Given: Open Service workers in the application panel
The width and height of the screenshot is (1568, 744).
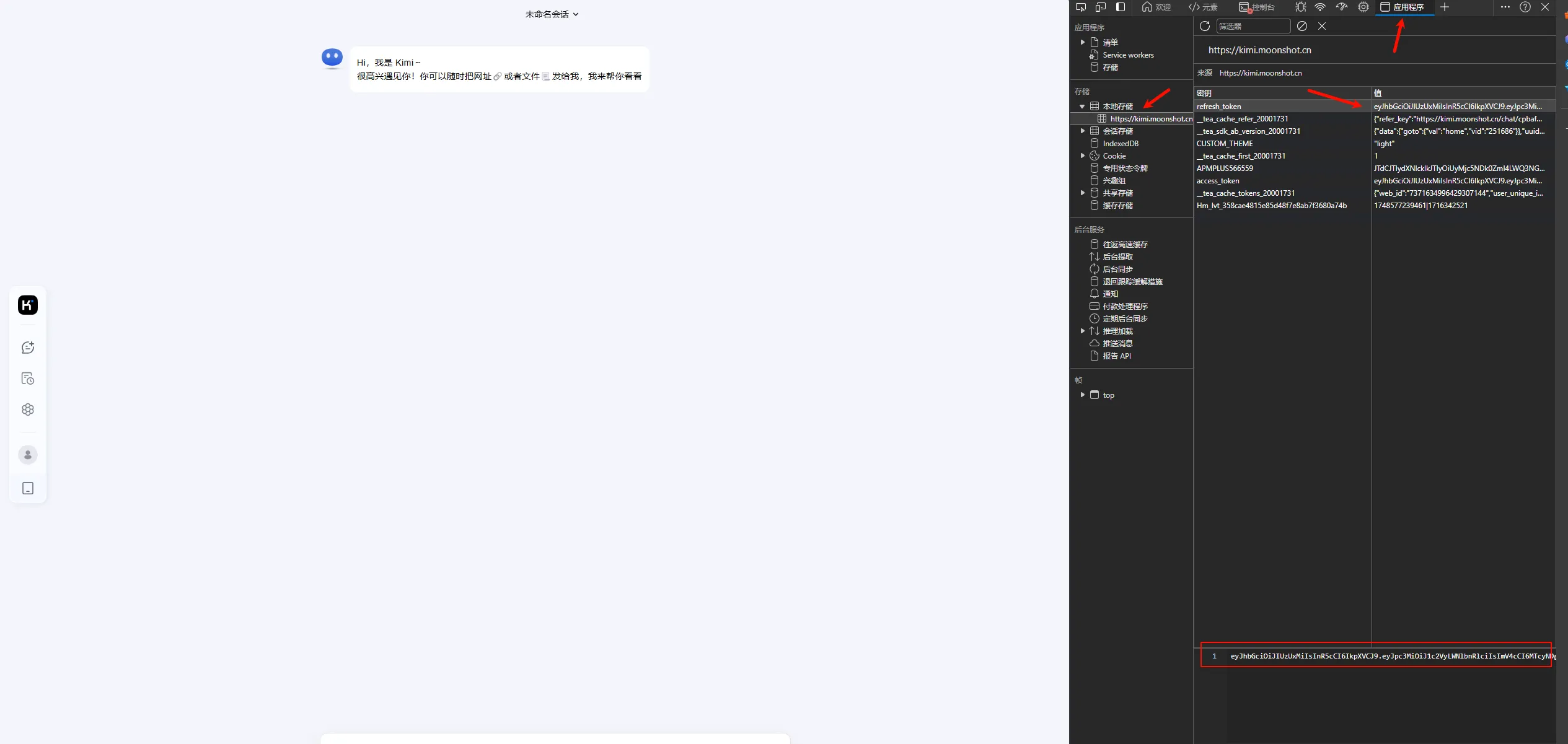Looking at the screenshot, I should 1128,55.
